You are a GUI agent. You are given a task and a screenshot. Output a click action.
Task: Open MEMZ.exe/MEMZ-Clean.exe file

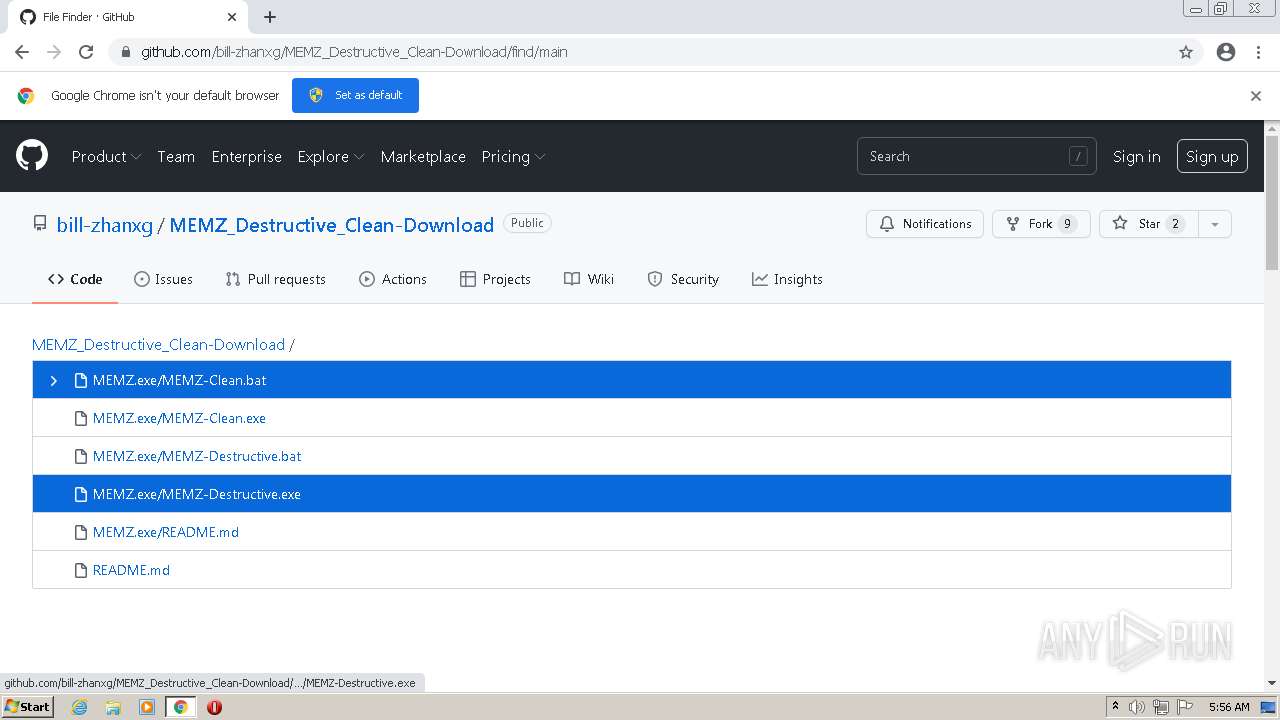click(x=179, y=418)
